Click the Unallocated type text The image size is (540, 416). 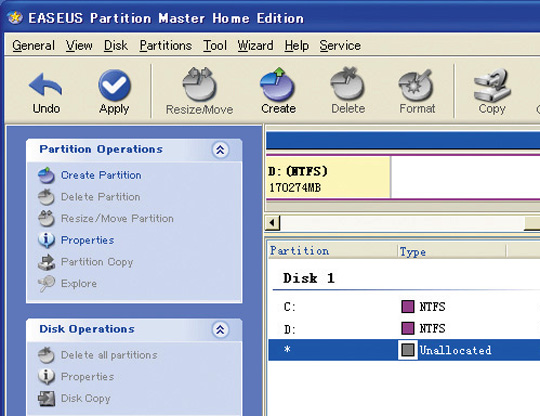tap(455, 350)
